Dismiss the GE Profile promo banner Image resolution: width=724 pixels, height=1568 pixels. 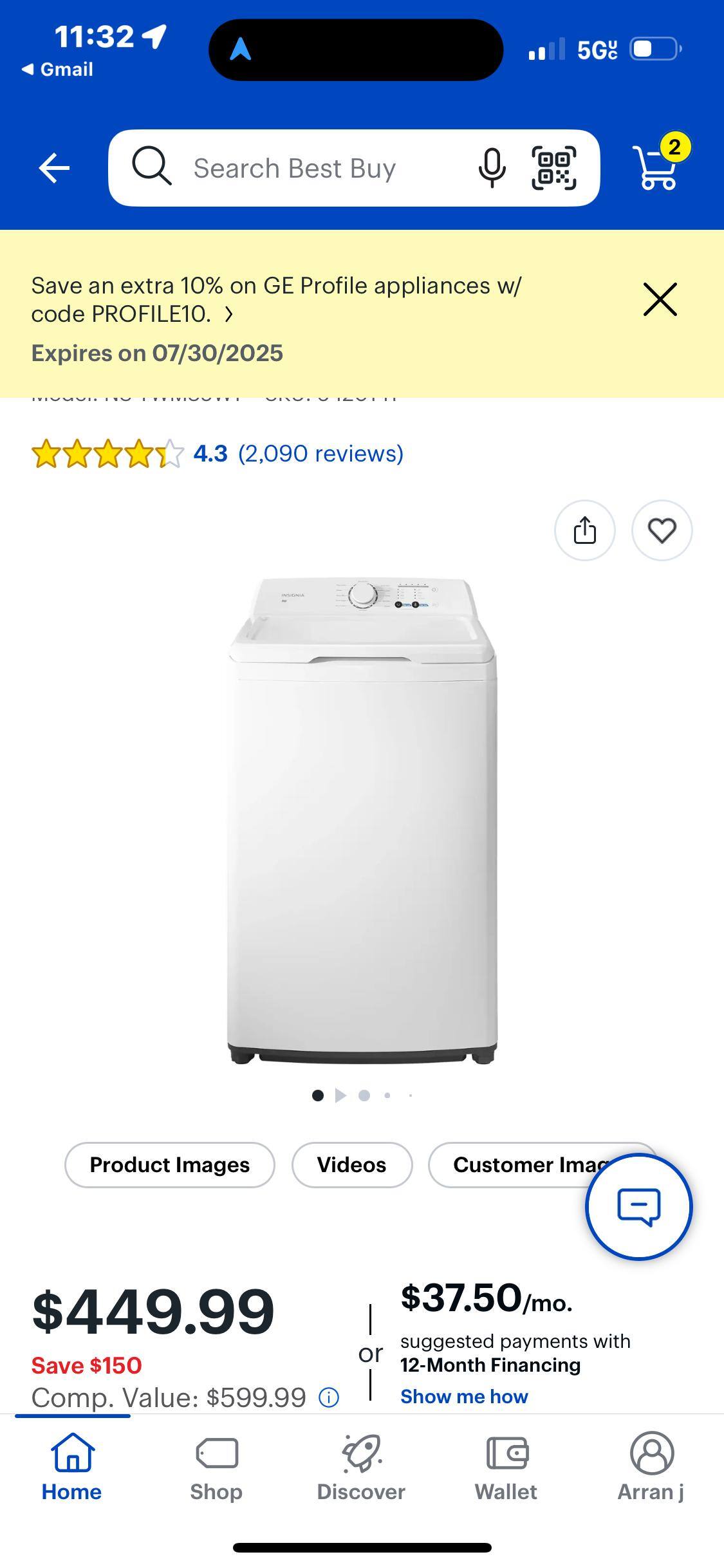pyautogui.click(x=660, y=299)
